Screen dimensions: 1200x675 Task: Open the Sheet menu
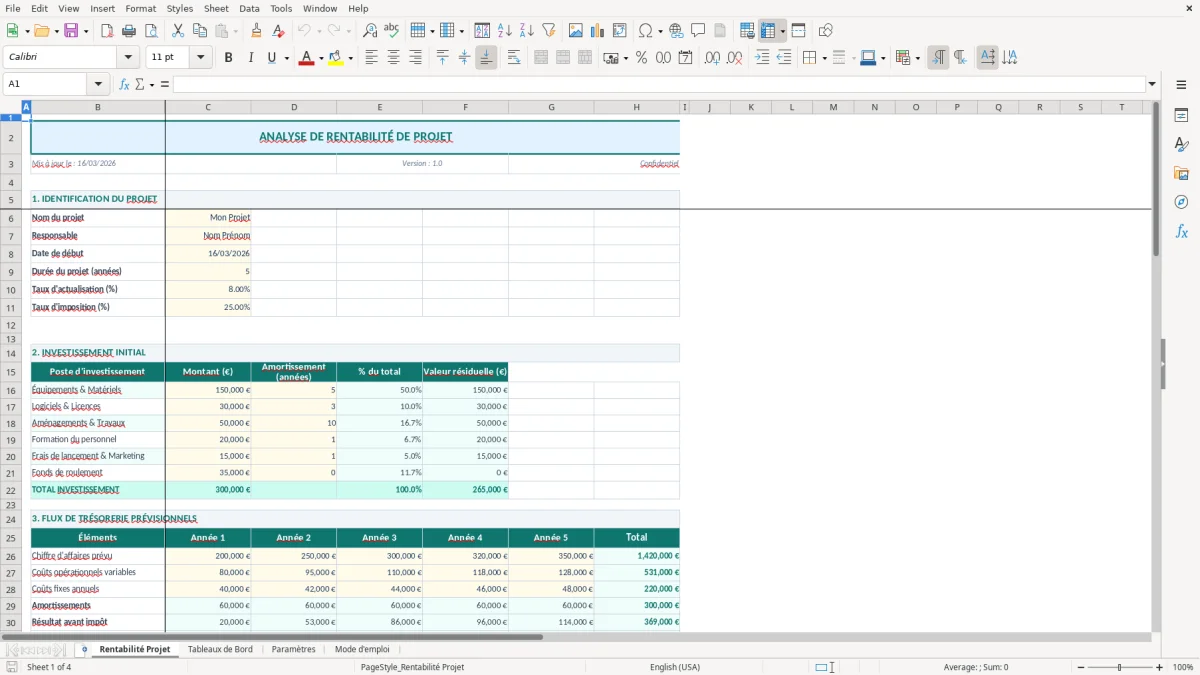click(216, 8)
